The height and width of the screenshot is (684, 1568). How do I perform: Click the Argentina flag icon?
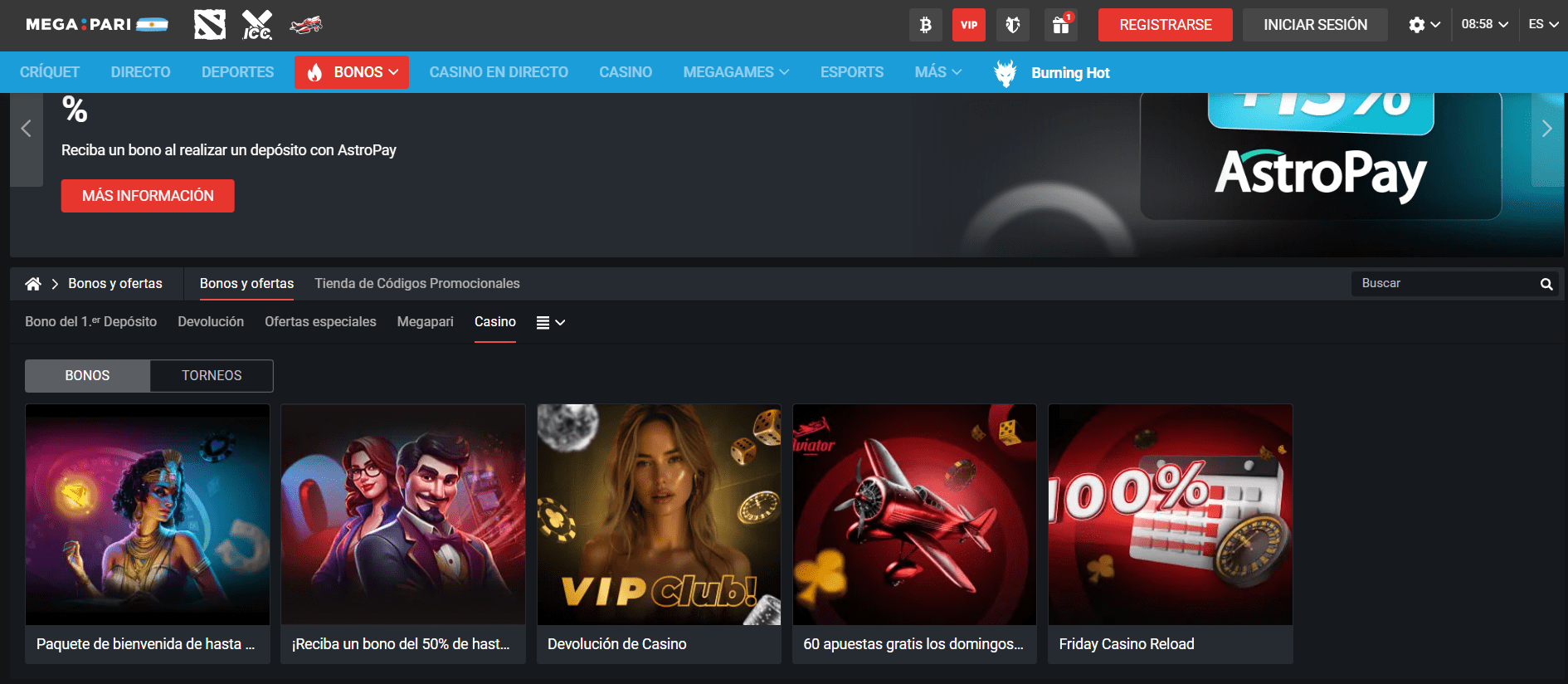click(x=152, y=25)
